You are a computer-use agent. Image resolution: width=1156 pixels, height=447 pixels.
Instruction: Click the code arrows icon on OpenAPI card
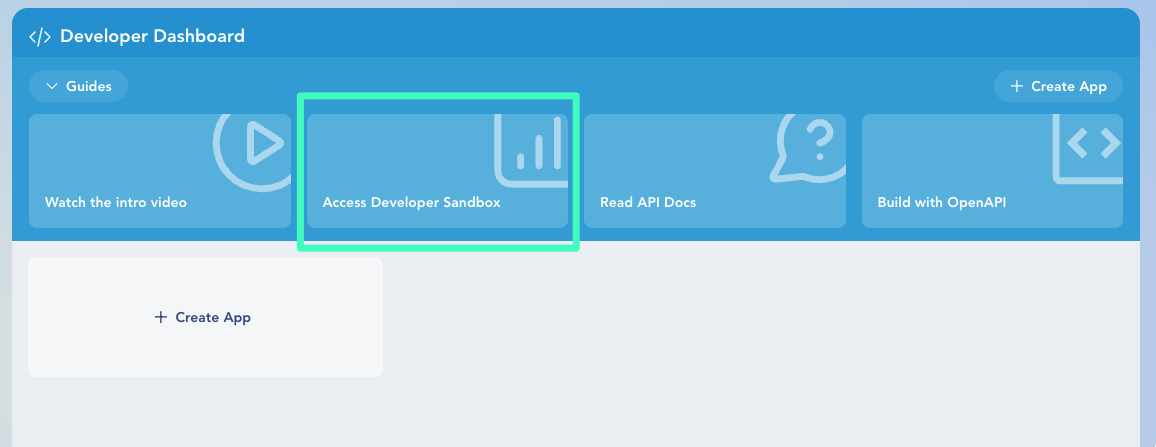click(x=1087, y=148)
